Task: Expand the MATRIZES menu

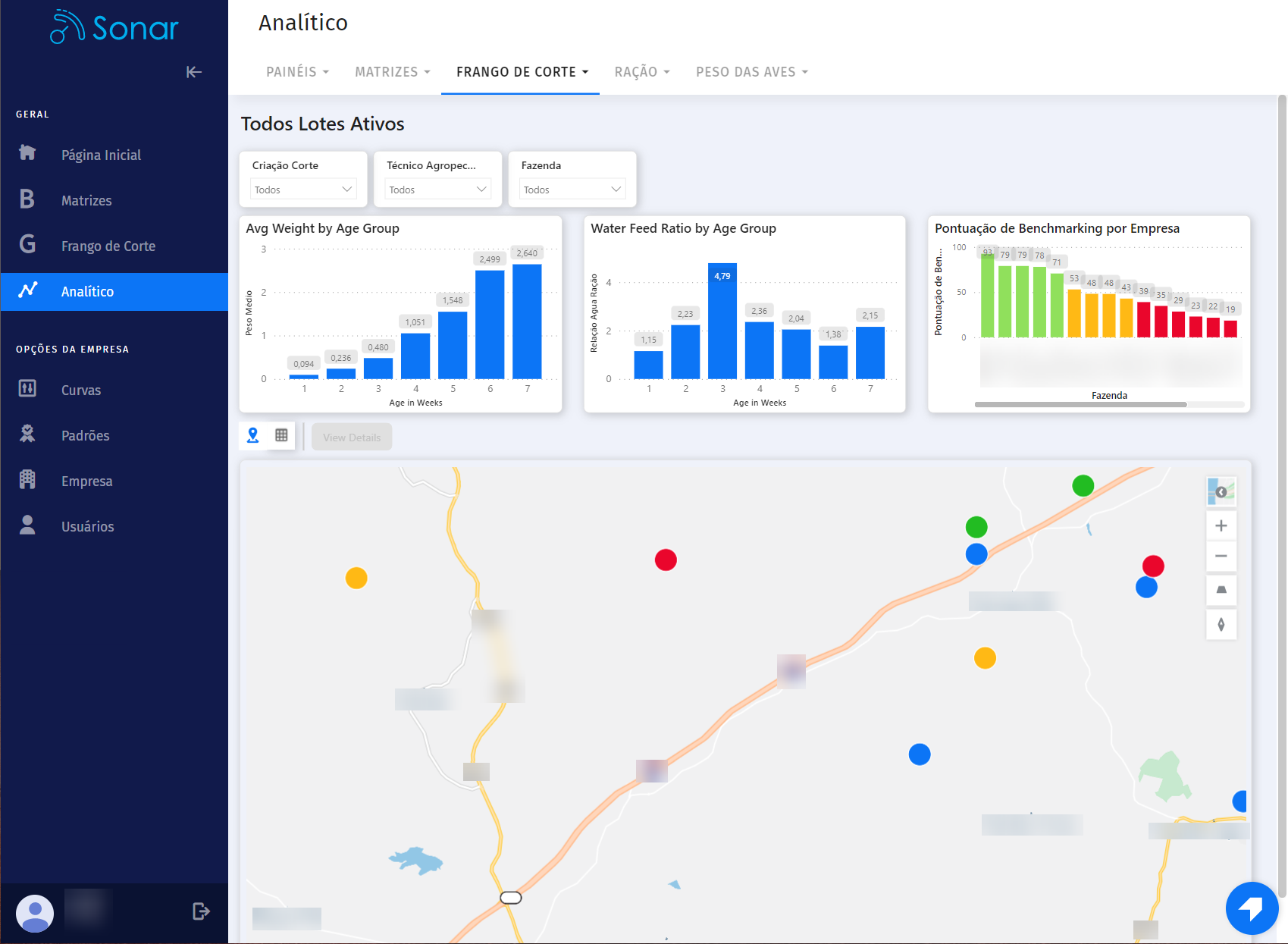Action: point(393,72)
